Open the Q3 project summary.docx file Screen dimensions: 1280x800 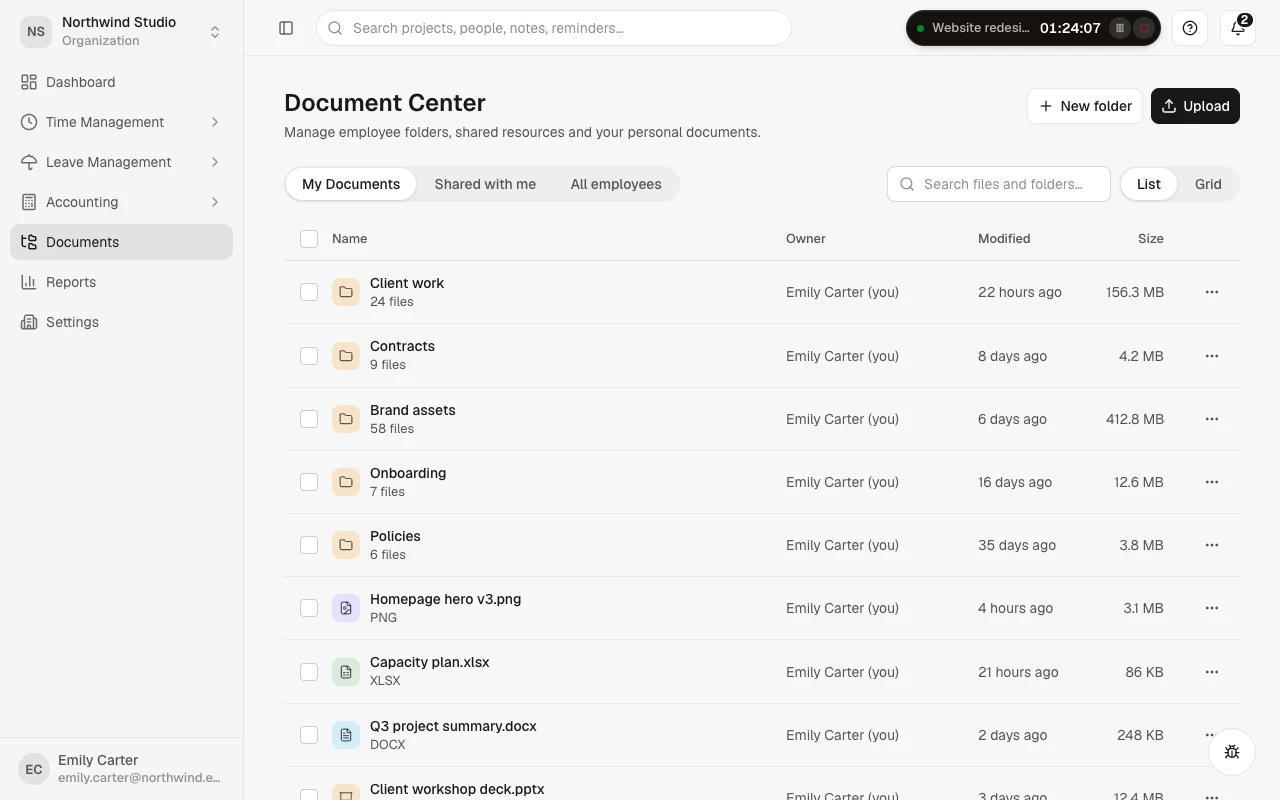(453, 726)
